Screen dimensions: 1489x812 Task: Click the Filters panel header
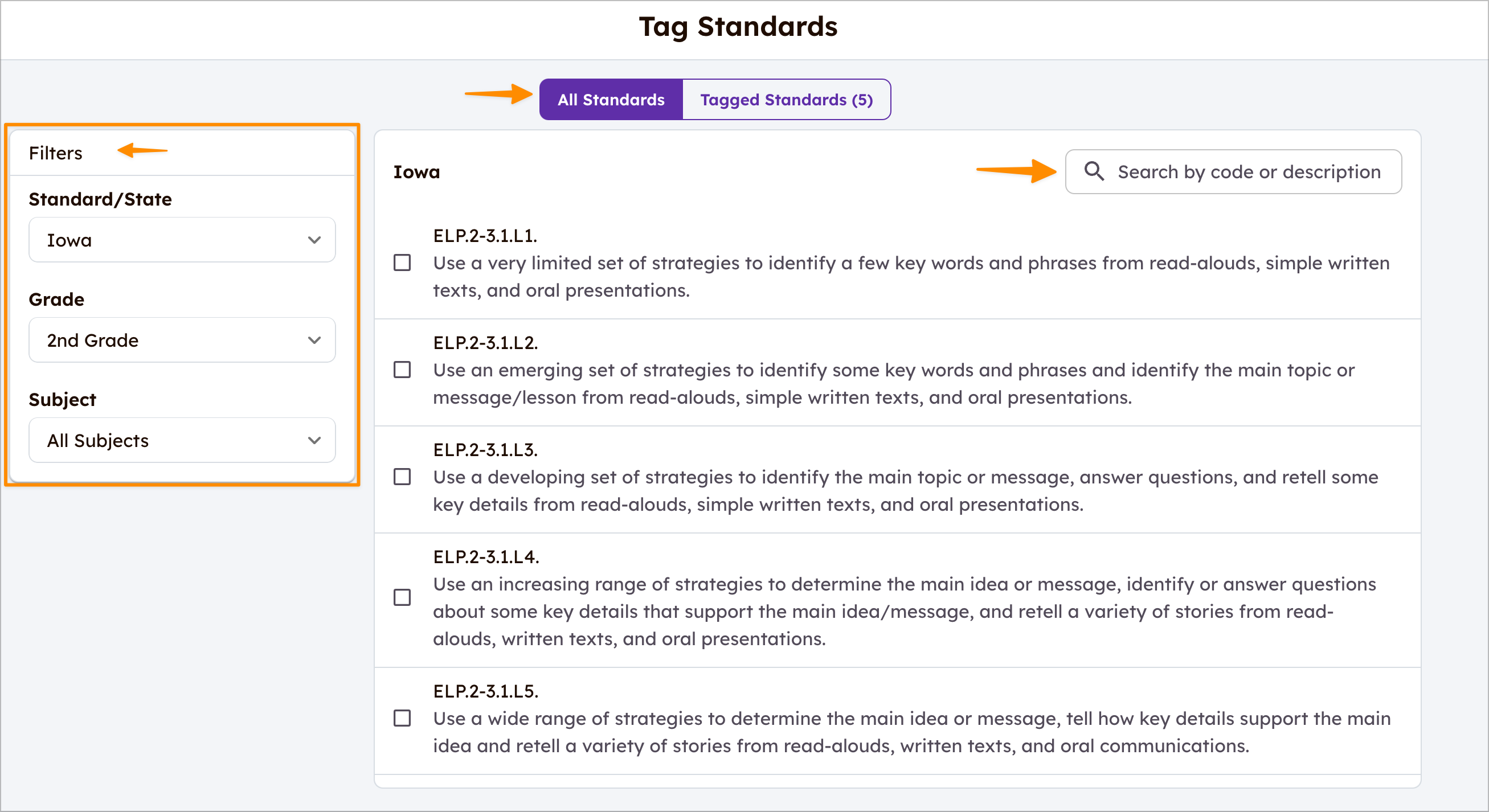coord(55,153)
